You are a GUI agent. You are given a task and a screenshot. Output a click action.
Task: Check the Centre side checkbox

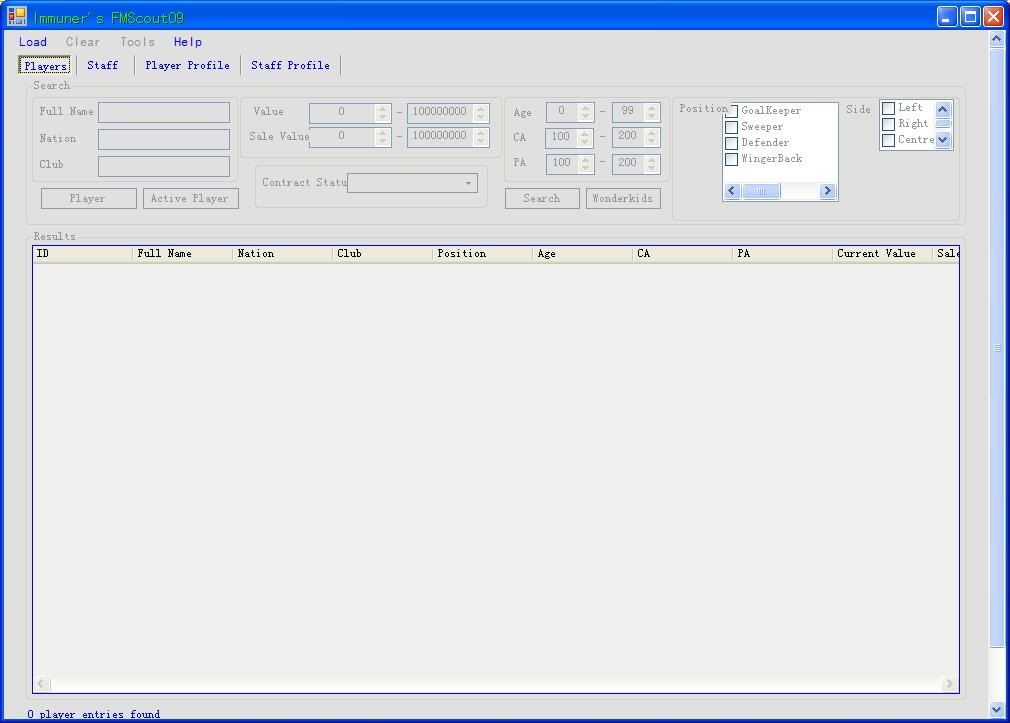click(x=888, y=140)
